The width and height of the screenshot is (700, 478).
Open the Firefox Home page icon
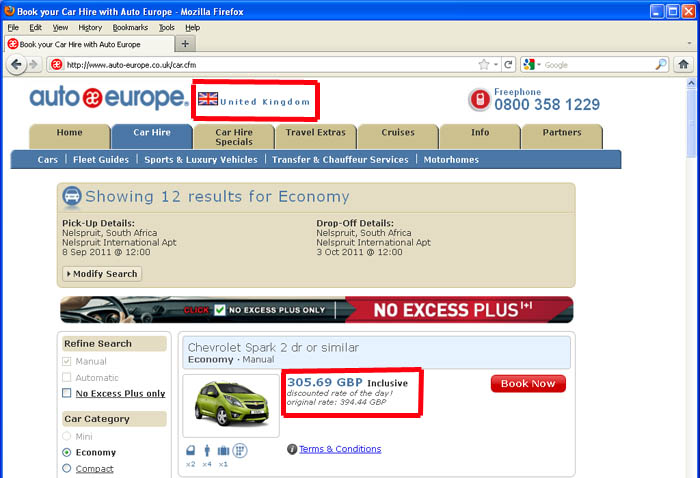pyautogui.click(x=683, y=65)
